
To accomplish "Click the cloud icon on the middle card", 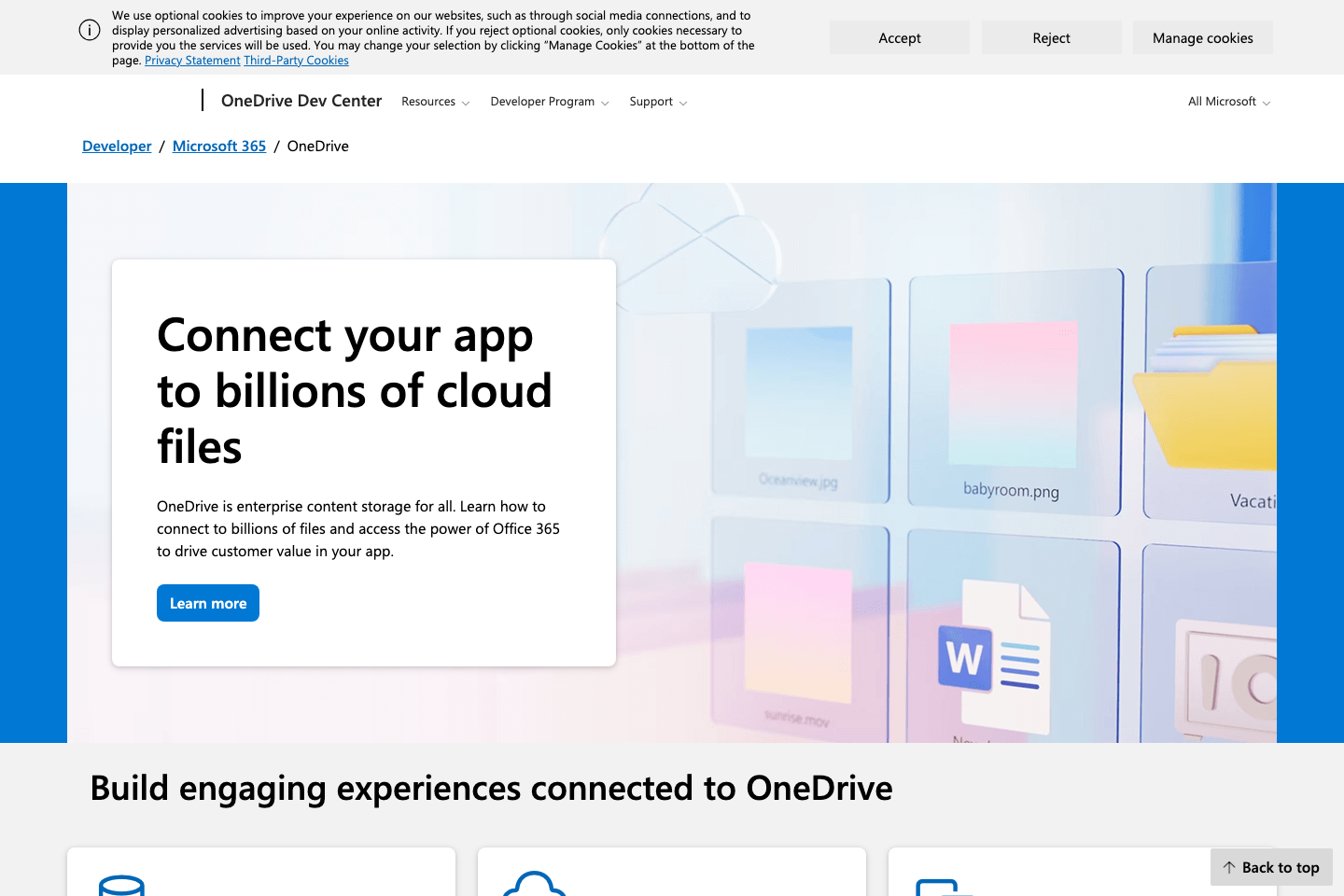I will click(536, 887).
